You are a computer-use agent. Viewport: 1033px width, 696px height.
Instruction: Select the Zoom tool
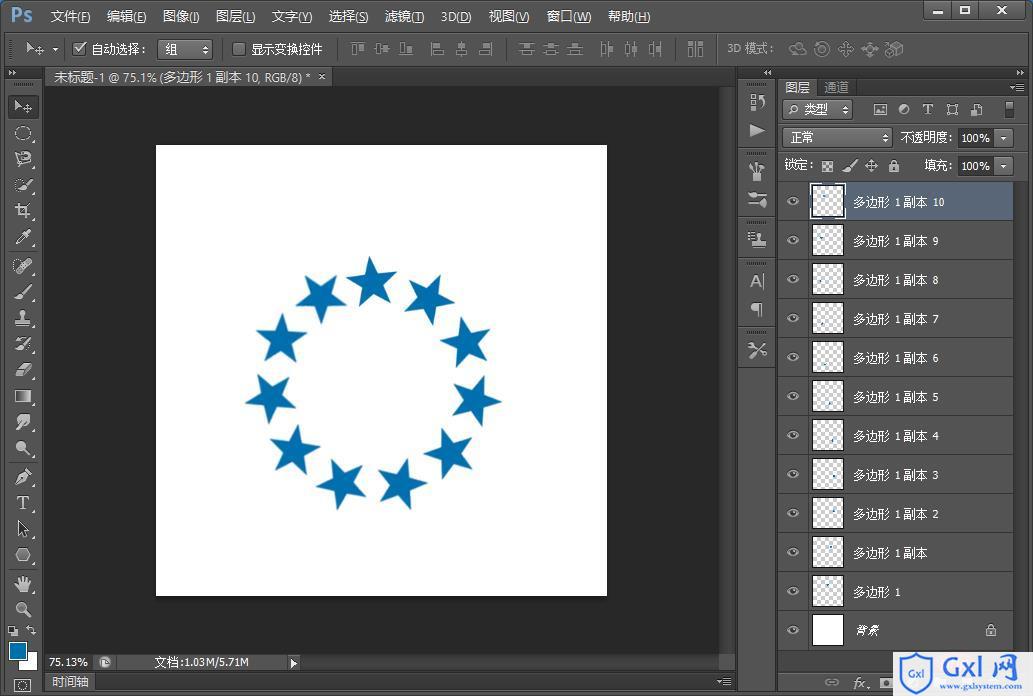(23, 610)
